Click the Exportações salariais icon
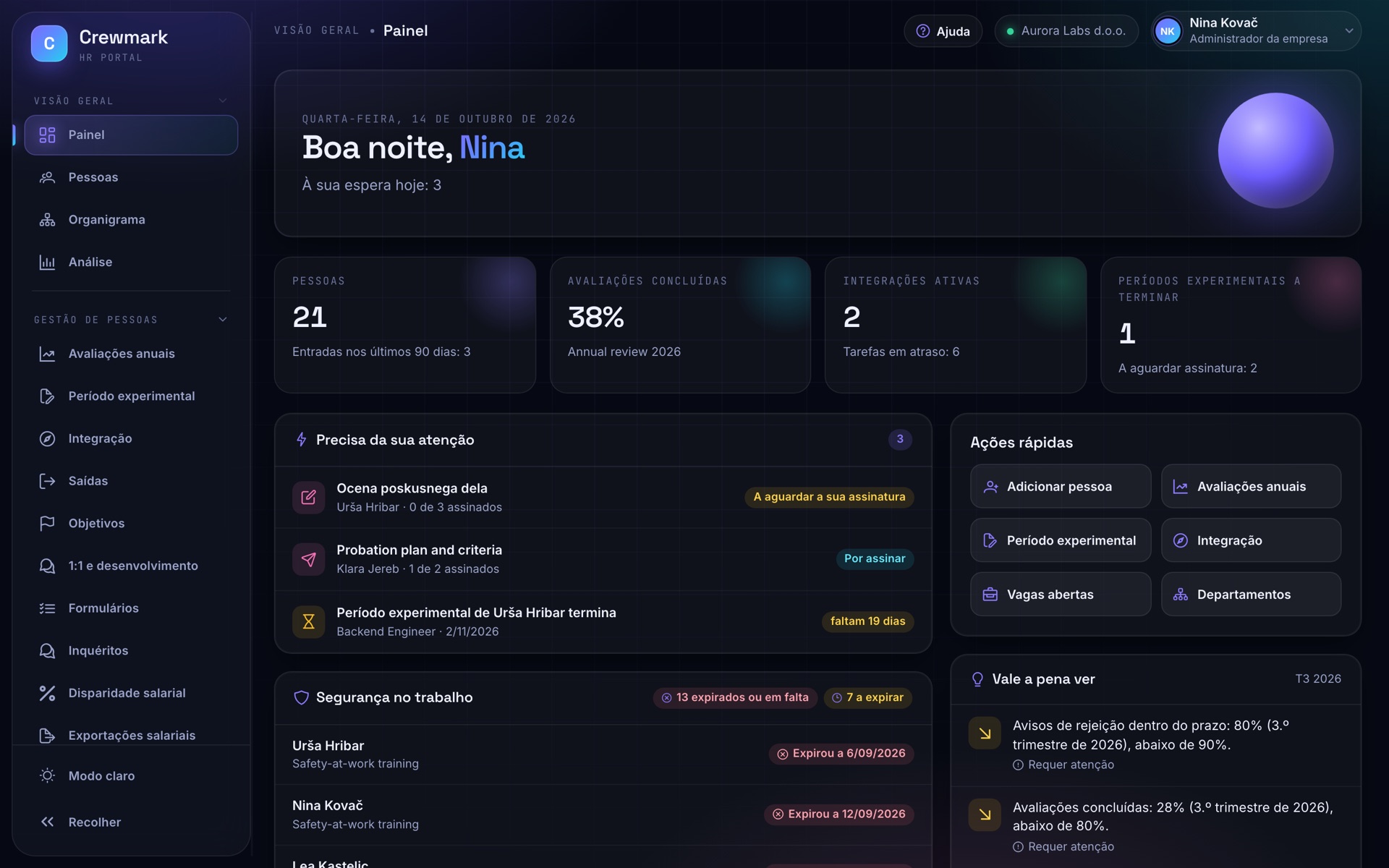 [47, 736]
